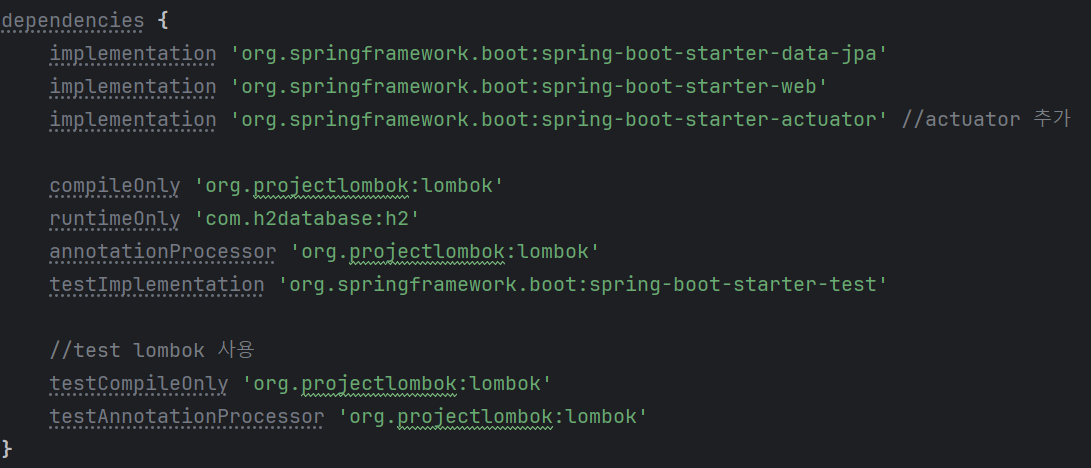Screen dimensions: 1091x468
Task: Click the spring-boot-starter-web dependency string
Action: [529, 87]
